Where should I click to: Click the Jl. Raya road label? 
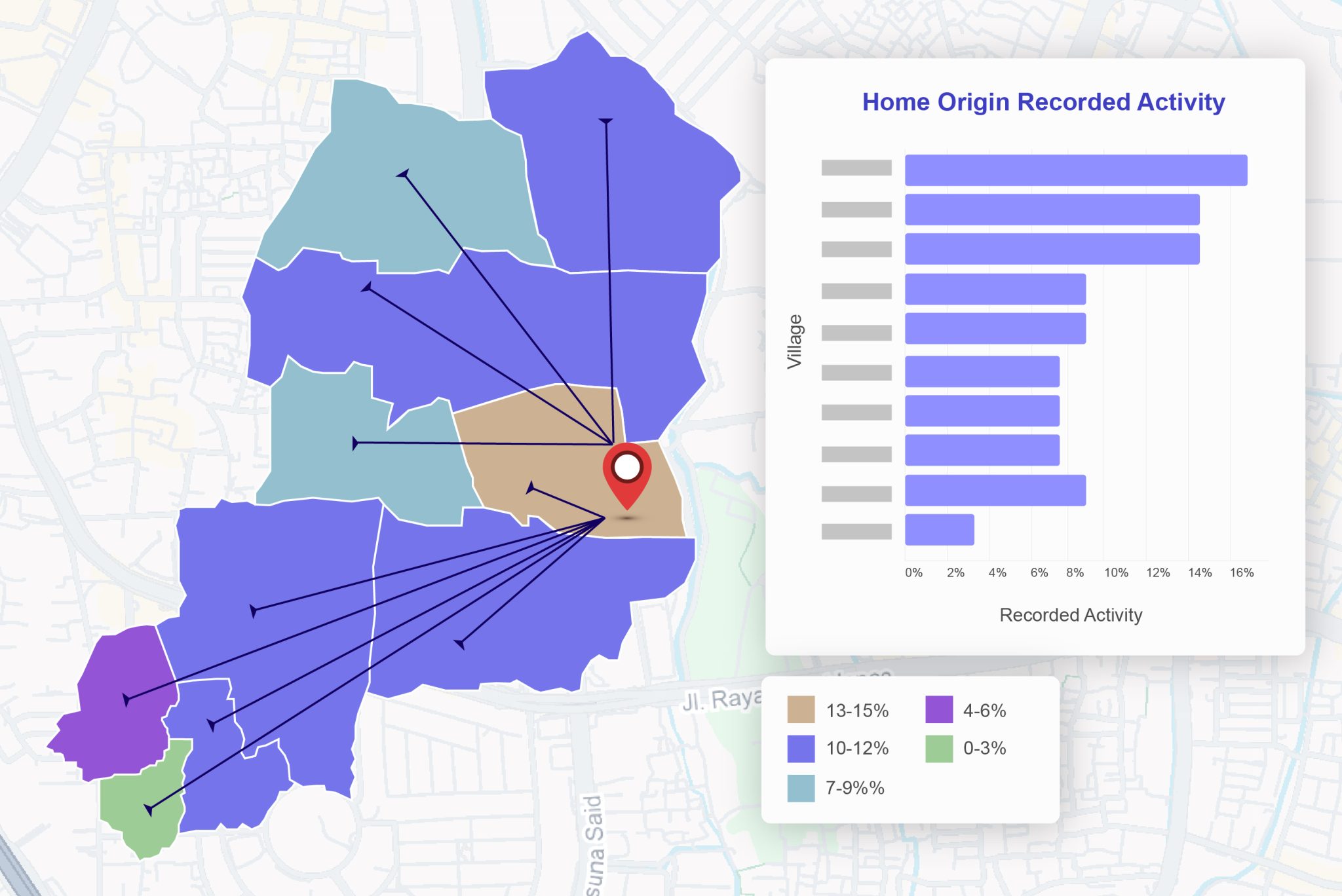pyautogui.click(x=721, y=700)
